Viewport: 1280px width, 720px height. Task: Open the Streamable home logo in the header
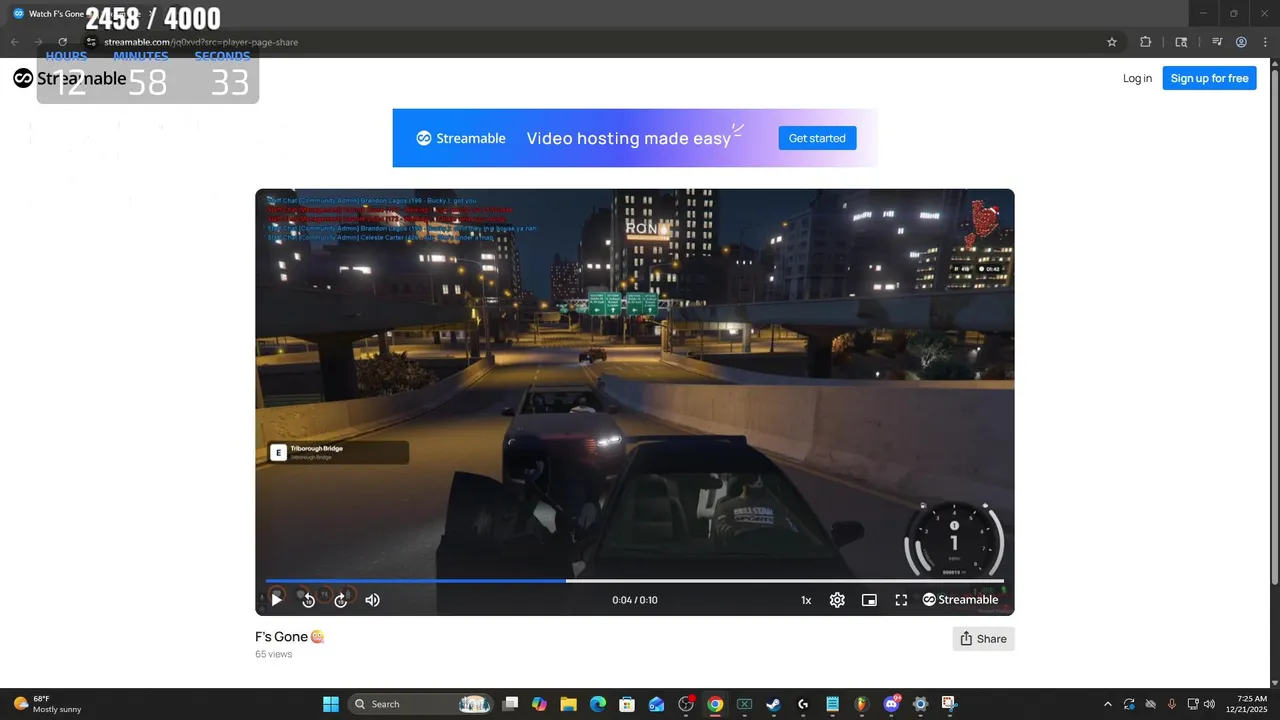click(x=70, y=78)
